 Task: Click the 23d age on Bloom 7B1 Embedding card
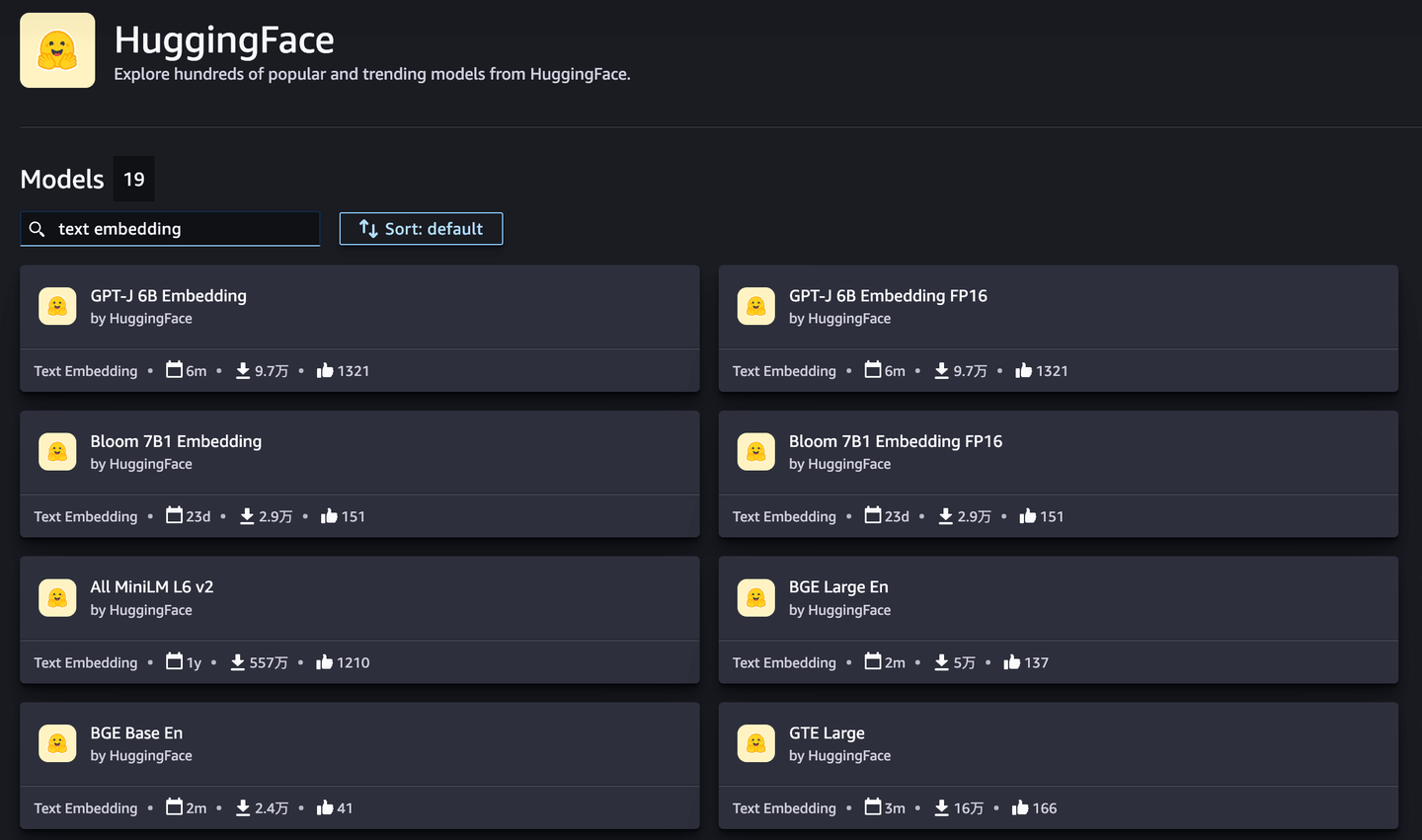[x=198, y=516]
